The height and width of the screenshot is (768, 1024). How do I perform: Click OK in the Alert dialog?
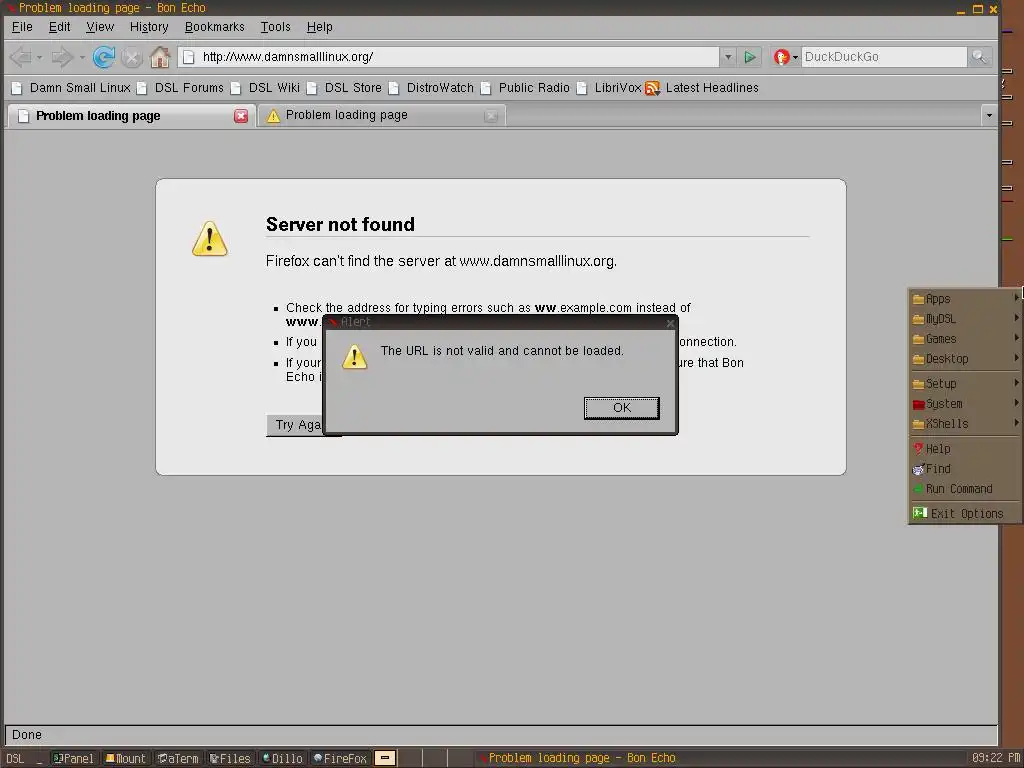(622, 408)
